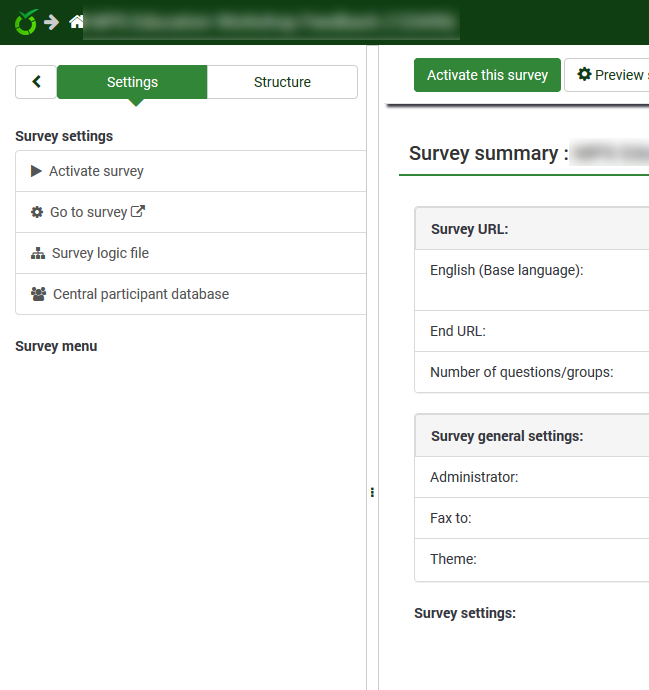
Task: Open the Survey logic file entry
Action: tap(191, 253)
